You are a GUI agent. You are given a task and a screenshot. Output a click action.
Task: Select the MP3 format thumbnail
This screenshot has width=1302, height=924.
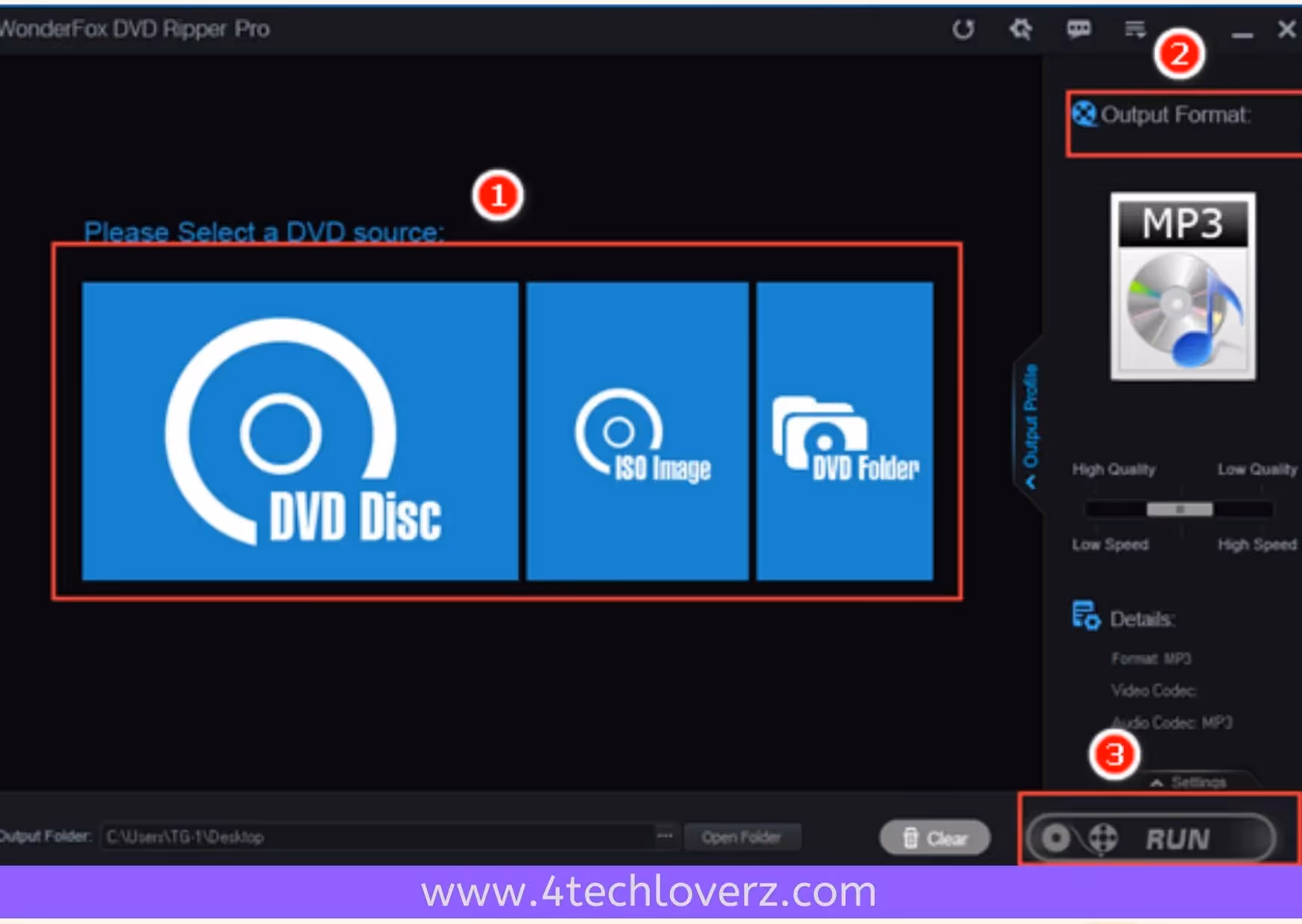[1182, 286]
